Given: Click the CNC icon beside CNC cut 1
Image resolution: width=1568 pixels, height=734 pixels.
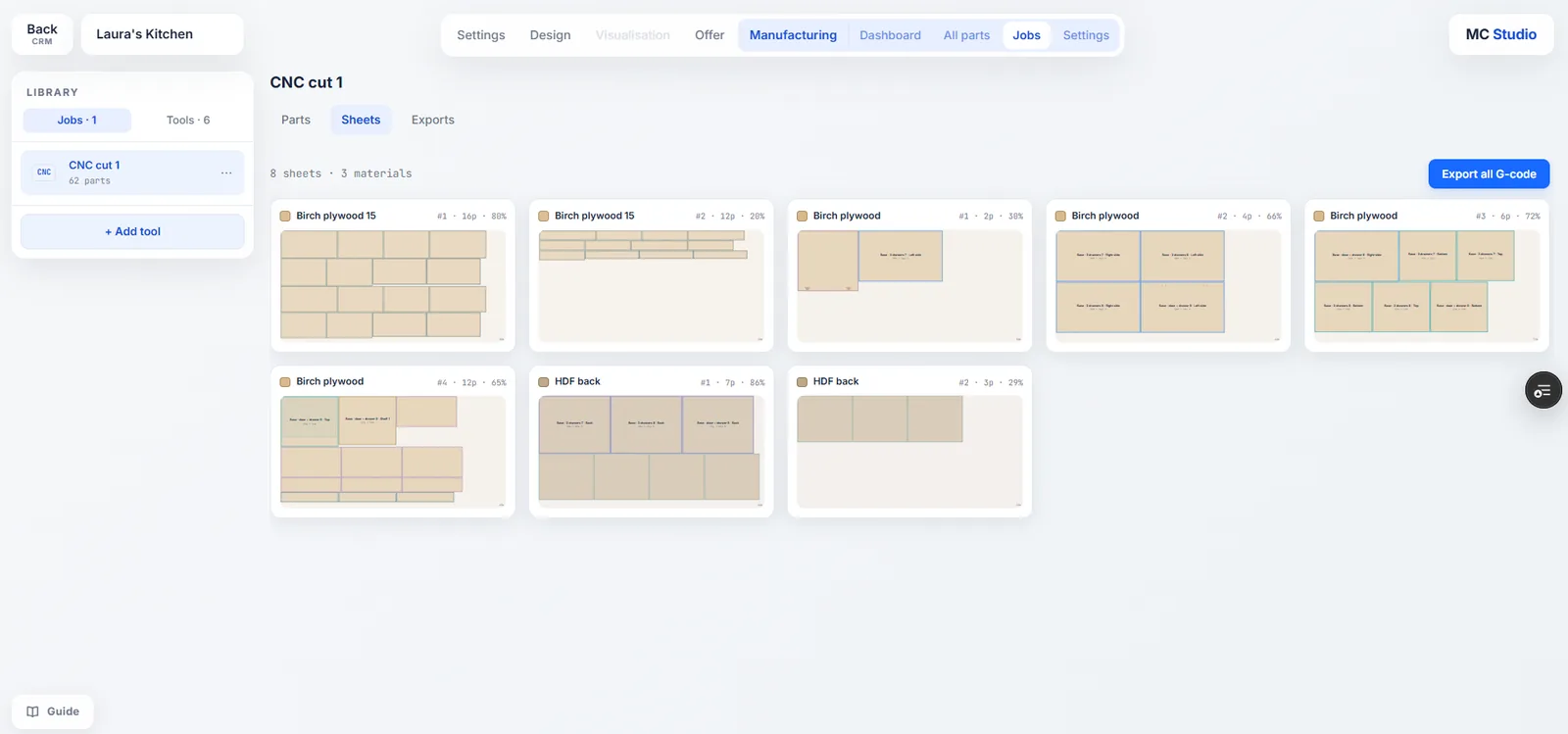Looking at the screenshot, I should click(44, 172).
